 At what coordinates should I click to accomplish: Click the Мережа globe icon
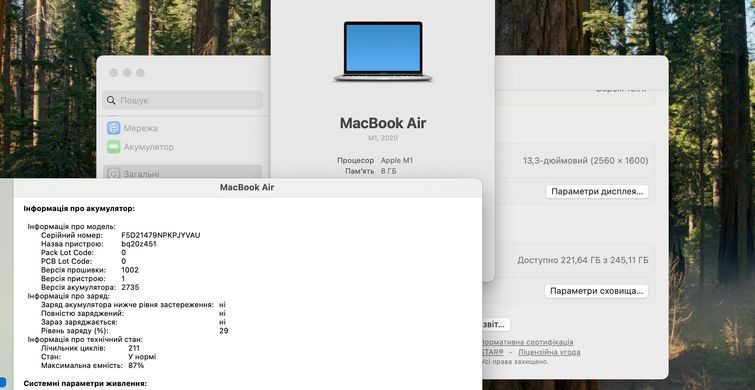pyautogui.click(x=114, y=128)
